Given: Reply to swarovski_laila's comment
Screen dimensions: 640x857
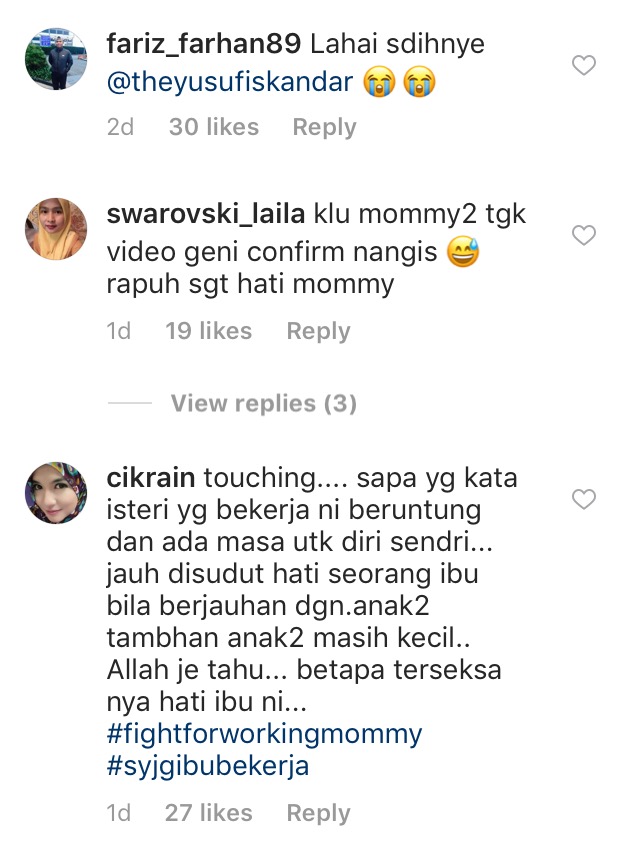Looking at the screenshot, I should tap(319, 331).
